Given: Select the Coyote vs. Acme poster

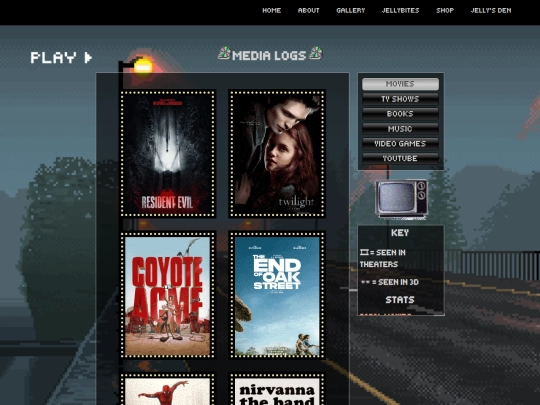Looking at the screenshot, I should [168, 295].
